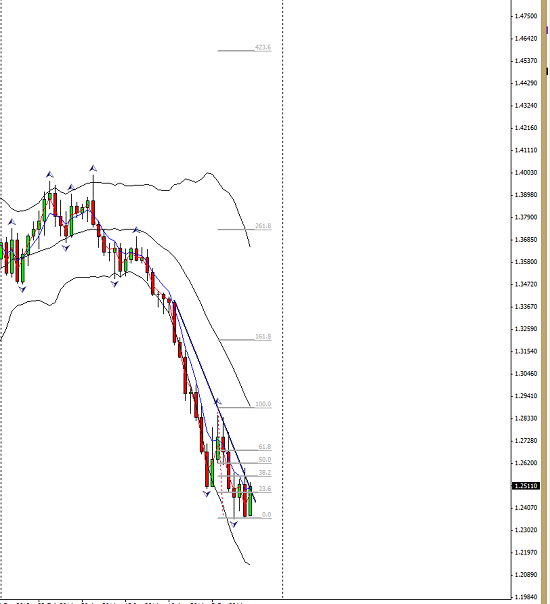550x604 pixels.
Task: Click price scale value 1.41110
Action: coord(526,150)
